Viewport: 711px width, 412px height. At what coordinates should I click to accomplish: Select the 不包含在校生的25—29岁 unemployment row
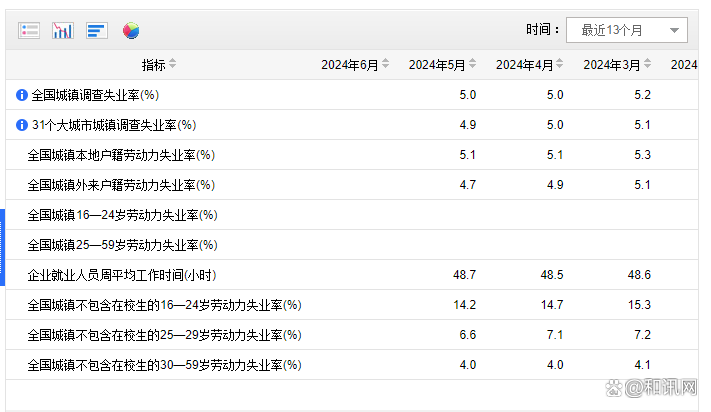352,335
